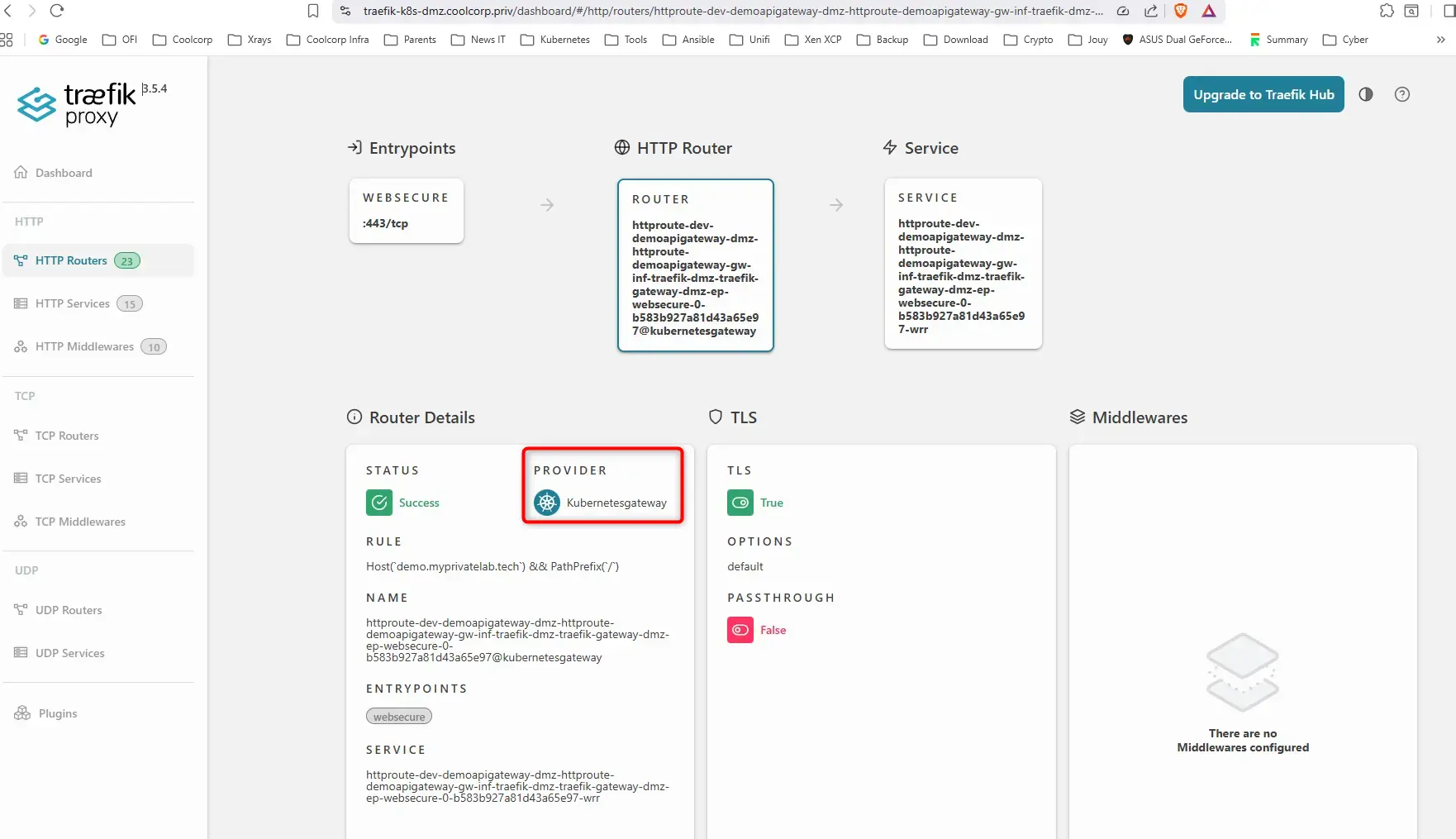
Task: Click the HTTP Middlewares sidebar icon
Action: [x=20, y=346]
